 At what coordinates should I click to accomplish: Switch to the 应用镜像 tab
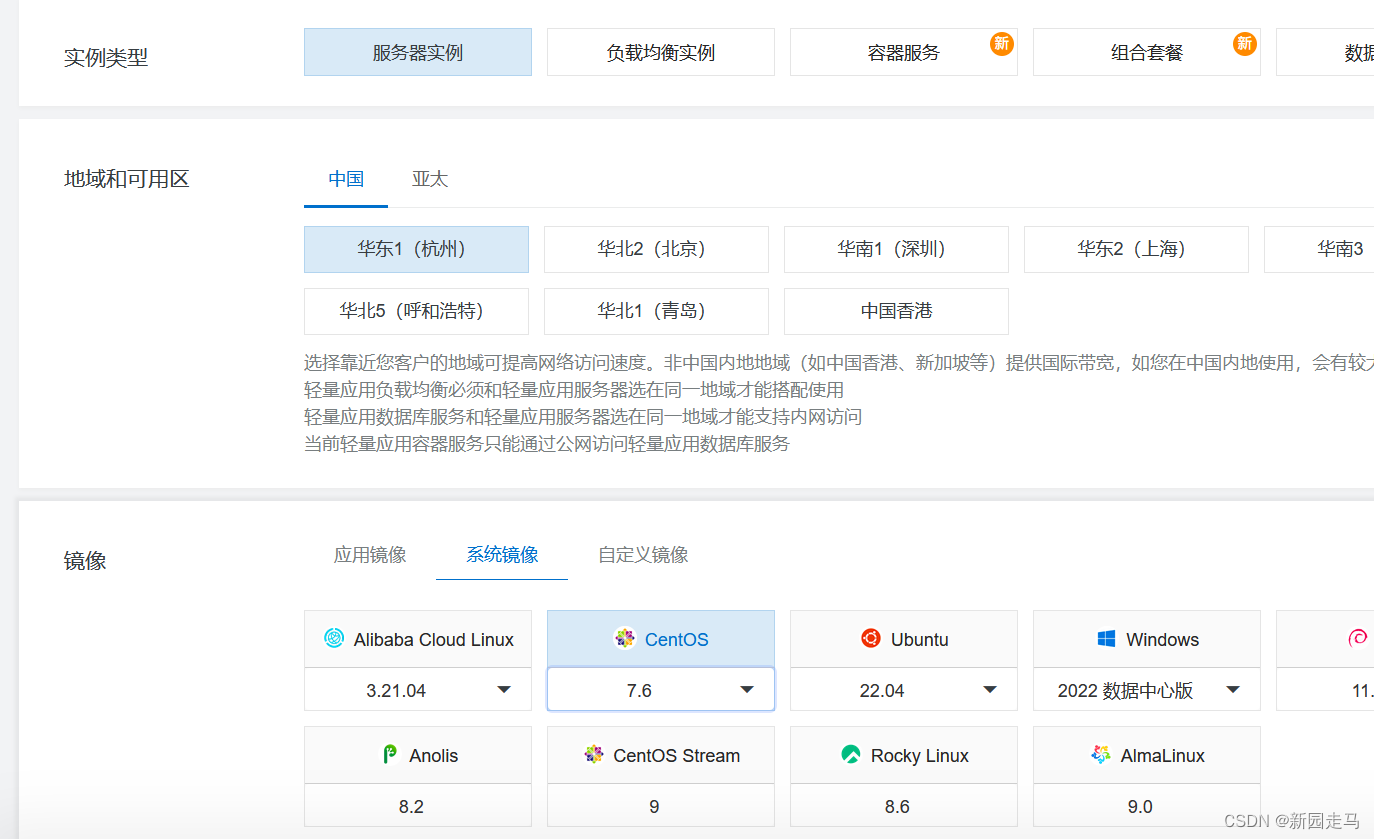point(370,554)
